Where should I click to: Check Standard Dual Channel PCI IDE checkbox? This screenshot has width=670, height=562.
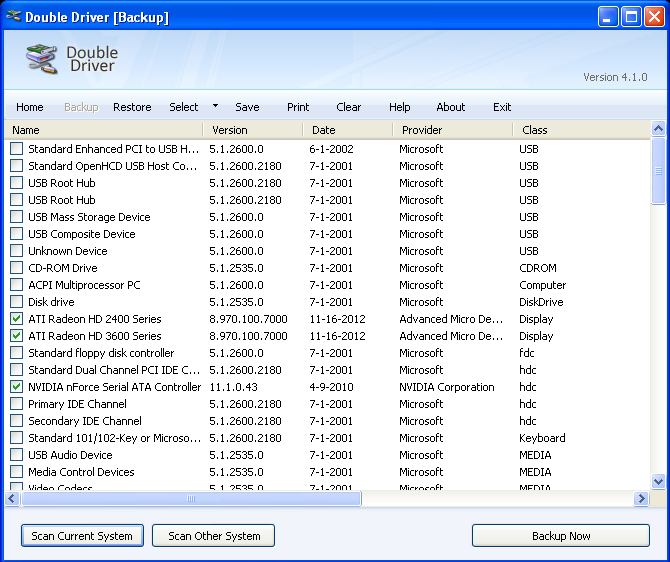tap(16, 370)
